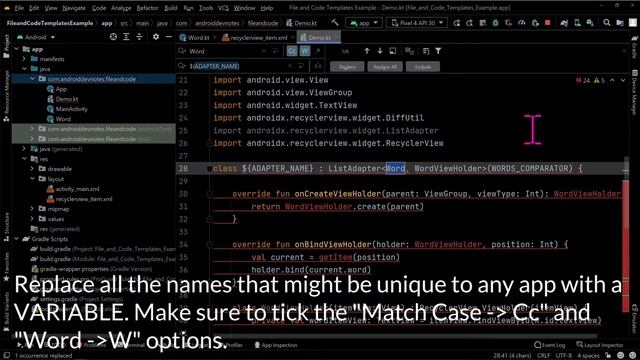Click the Replace All button
This screenshot has height=360, width=640.
[385, 67]
